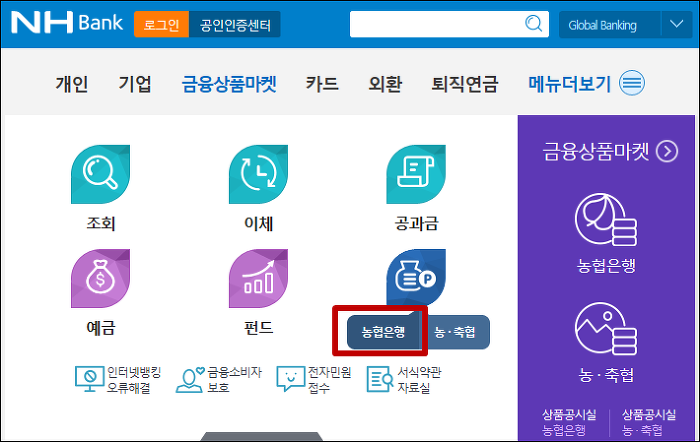The image size is (700, 442).
Task: Click the arrow circle beside 금융상품마켓
Action: [667, 152]
